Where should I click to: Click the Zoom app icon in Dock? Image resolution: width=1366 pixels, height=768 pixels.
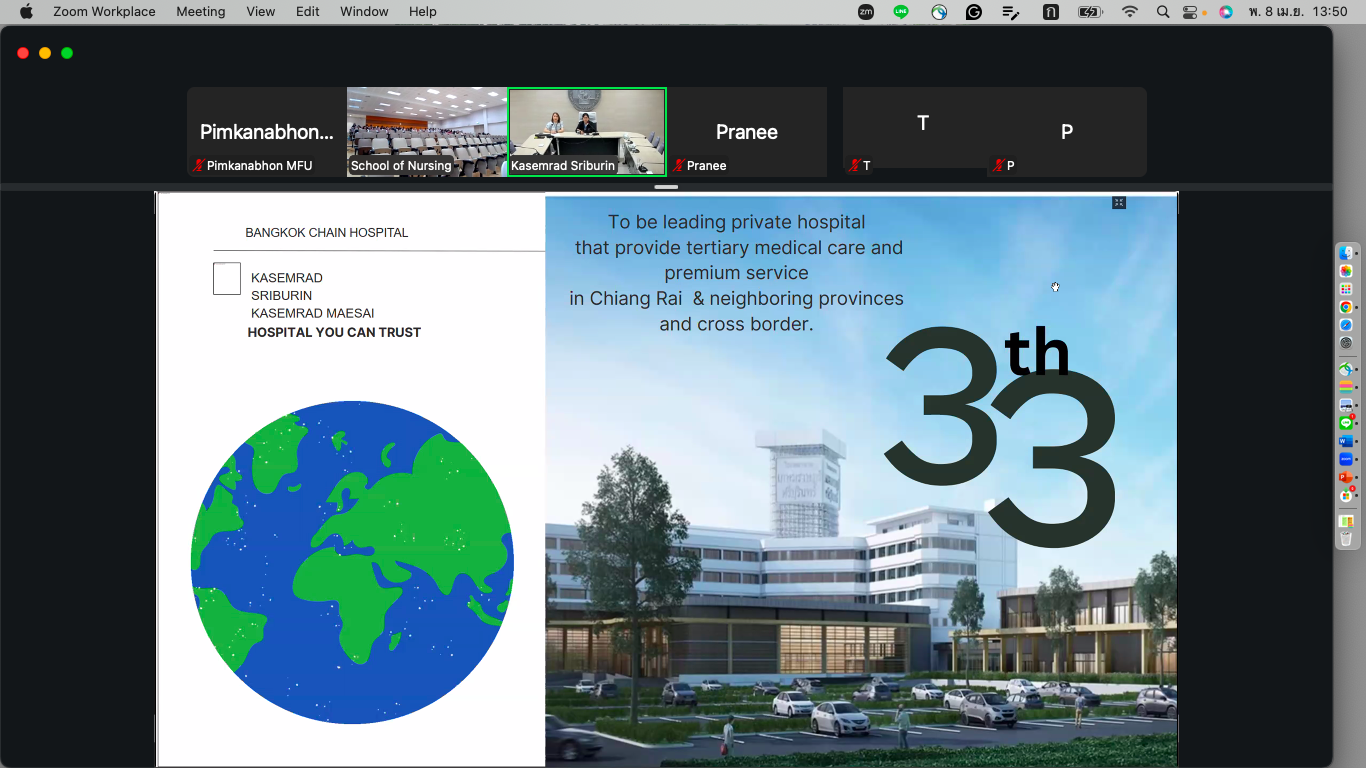[1346, 459]
